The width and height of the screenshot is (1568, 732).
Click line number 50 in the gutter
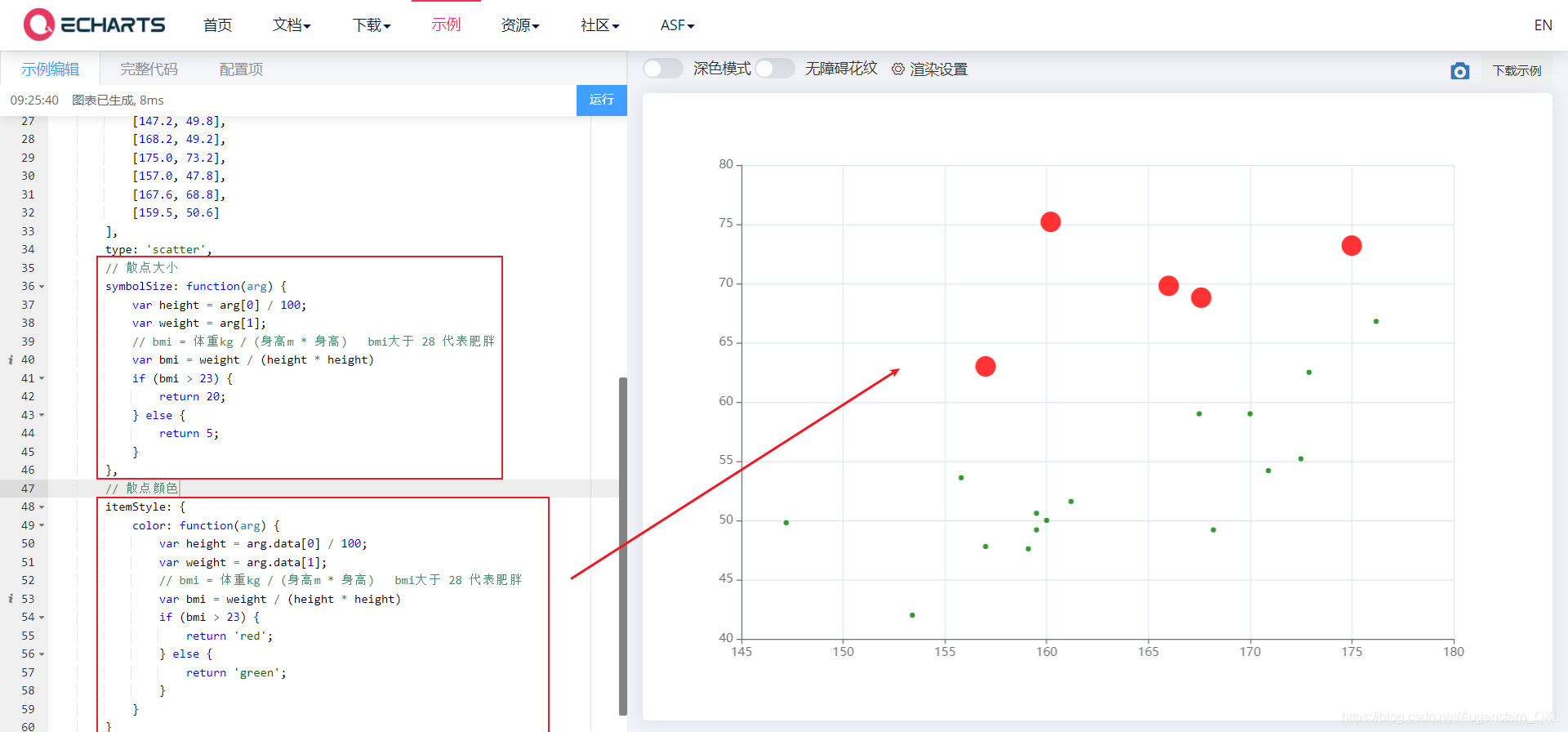(28, 543)
